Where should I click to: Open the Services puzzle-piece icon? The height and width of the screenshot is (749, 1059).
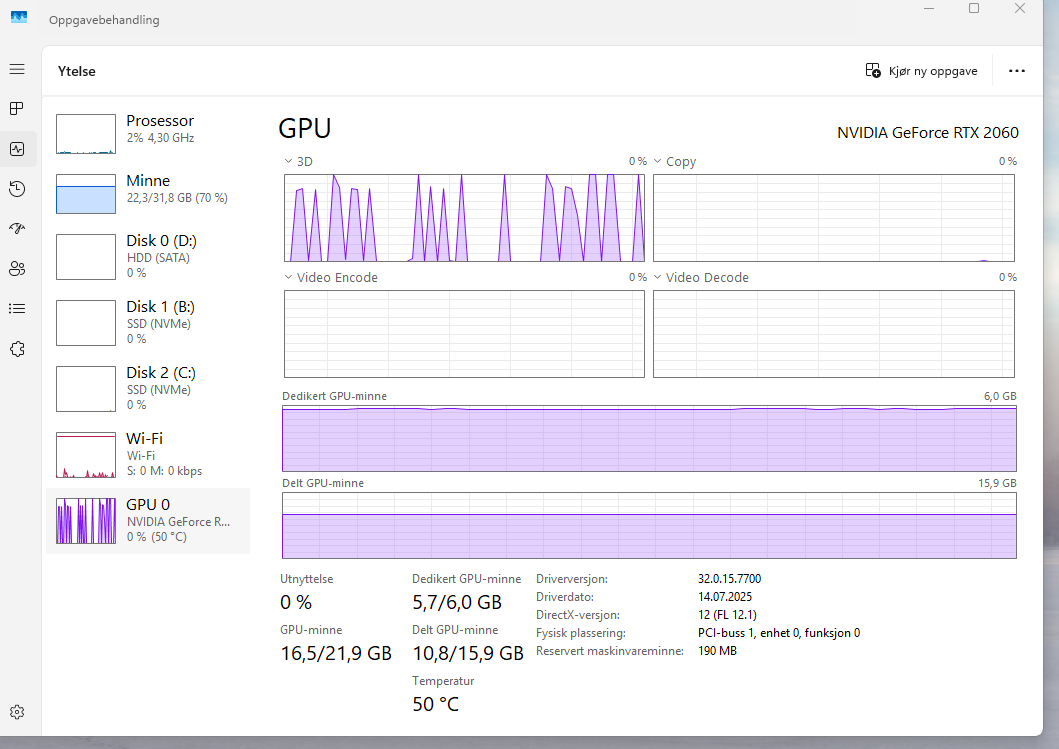tap(17, 349)
